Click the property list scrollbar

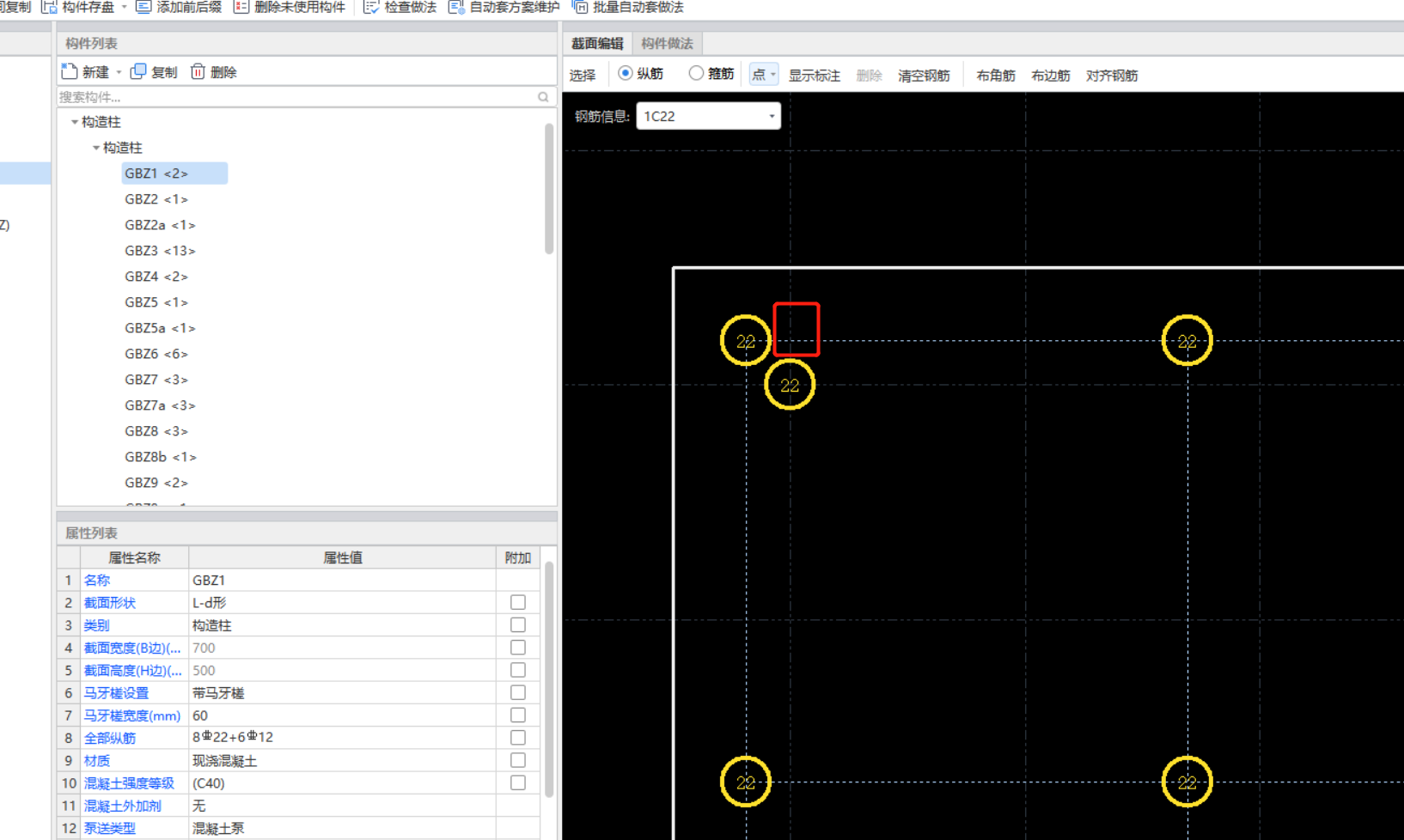click(x=548, y=680)
